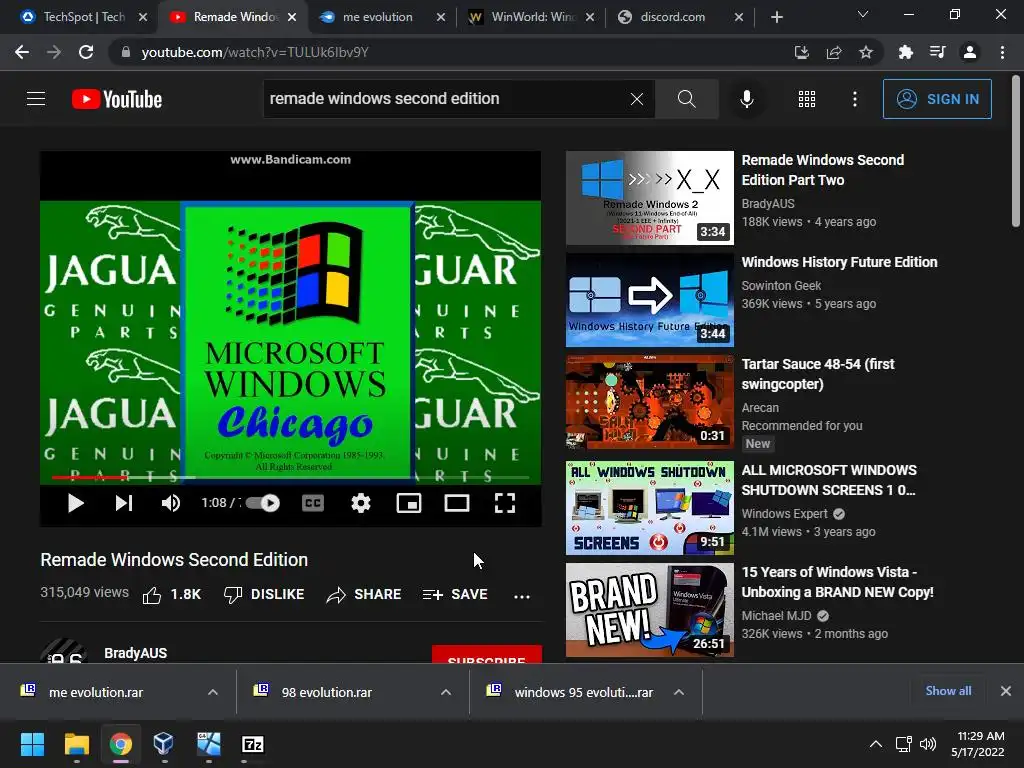Share this page icon in address bar
Screen dimensions: 1024x768
click(x=833, y=52)
